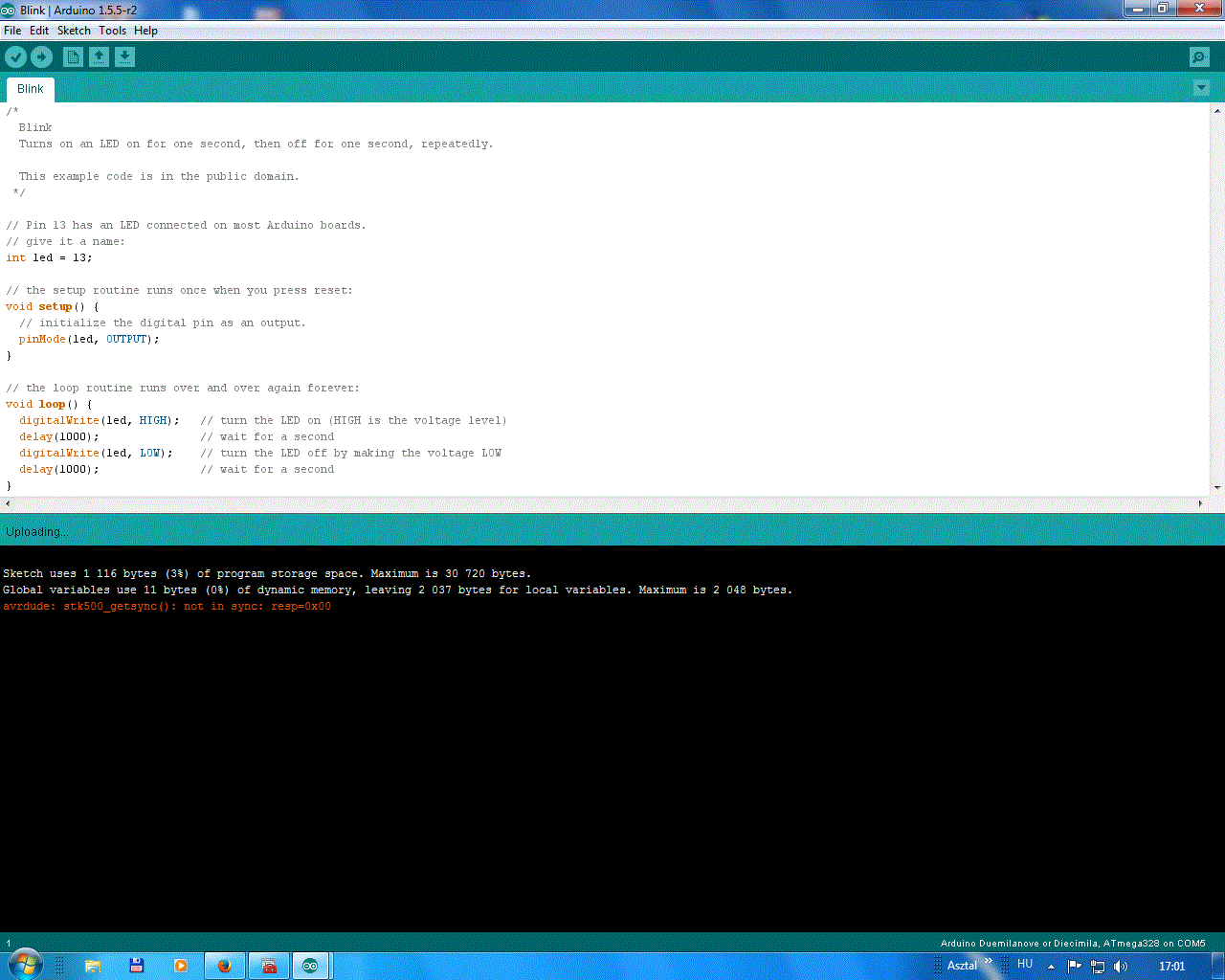Open the Edit menu

(x=39, y=31)
